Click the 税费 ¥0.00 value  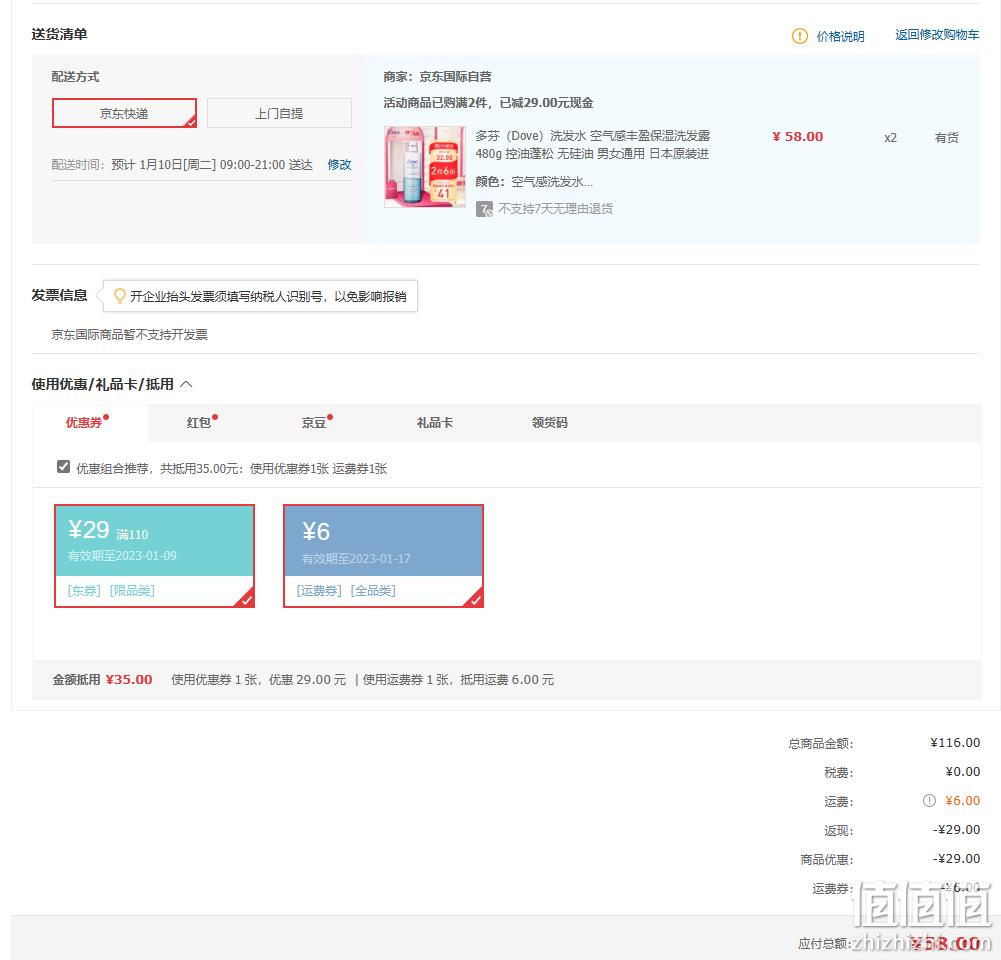pyautogui.click(x=963, y=772)
